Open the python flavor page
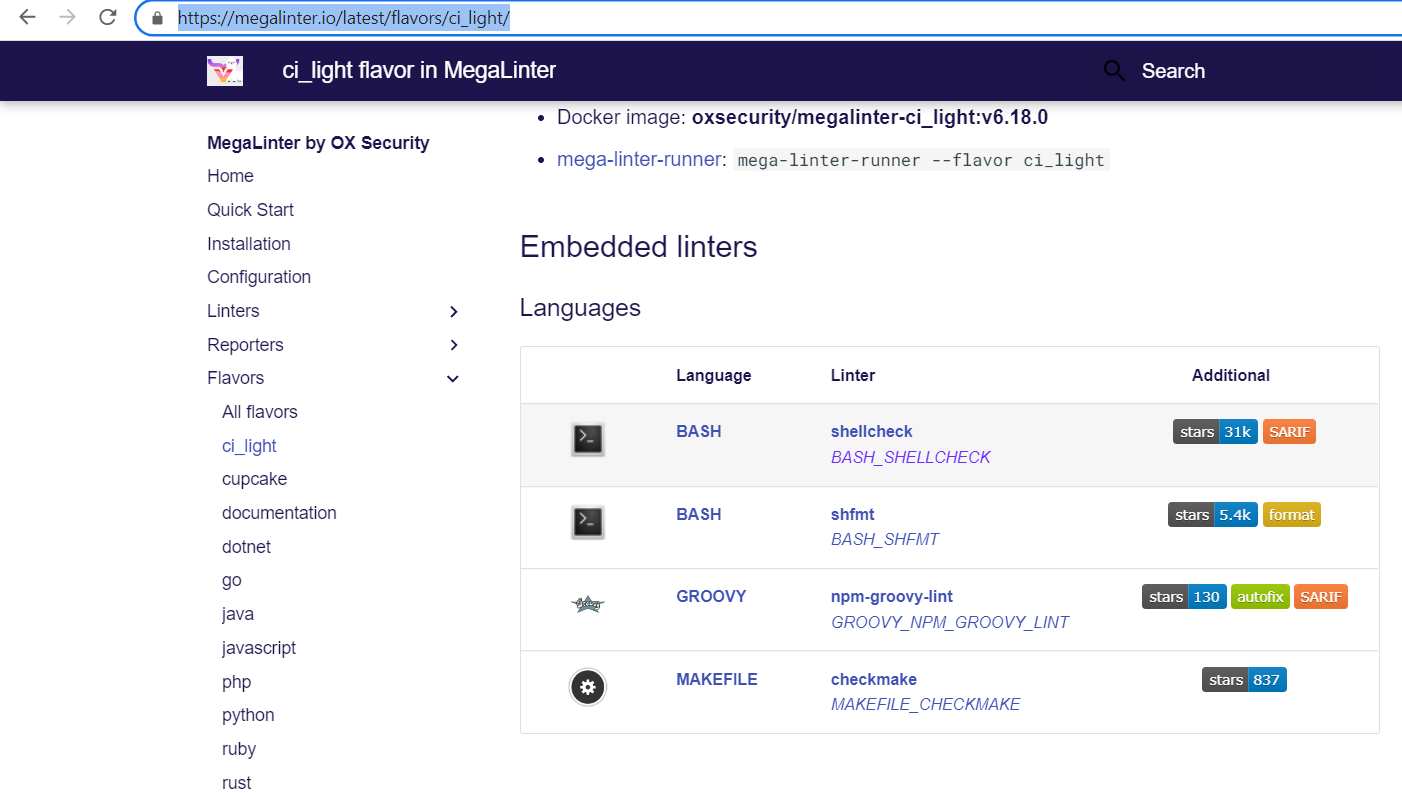Image resolution: width=1402 pixels, height=793 pixels. pyautogui.click(x=248, y=715)
